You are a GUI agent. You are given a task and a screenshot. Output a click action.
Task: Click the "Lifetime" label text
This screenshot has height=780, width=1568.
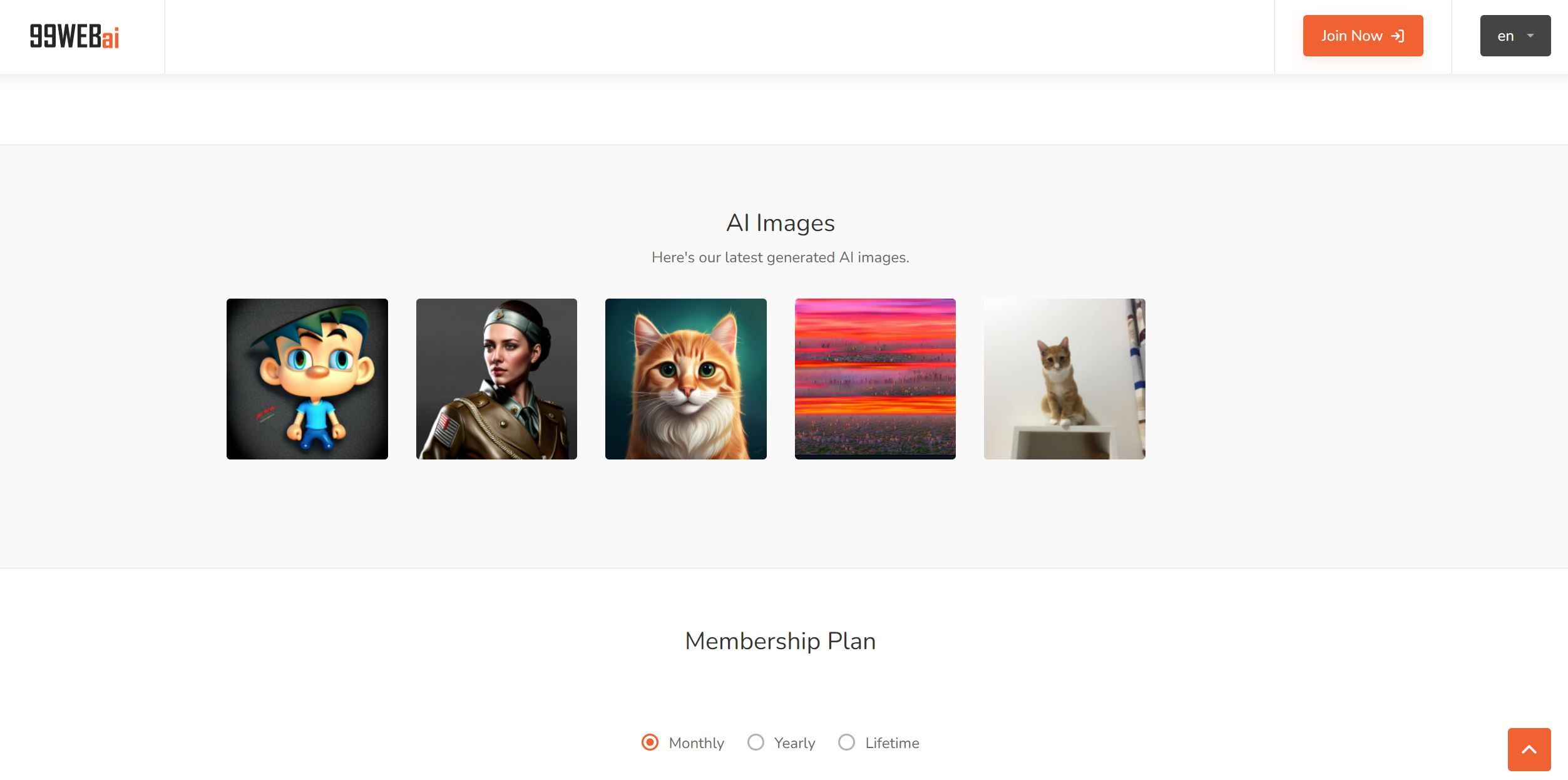892,743
